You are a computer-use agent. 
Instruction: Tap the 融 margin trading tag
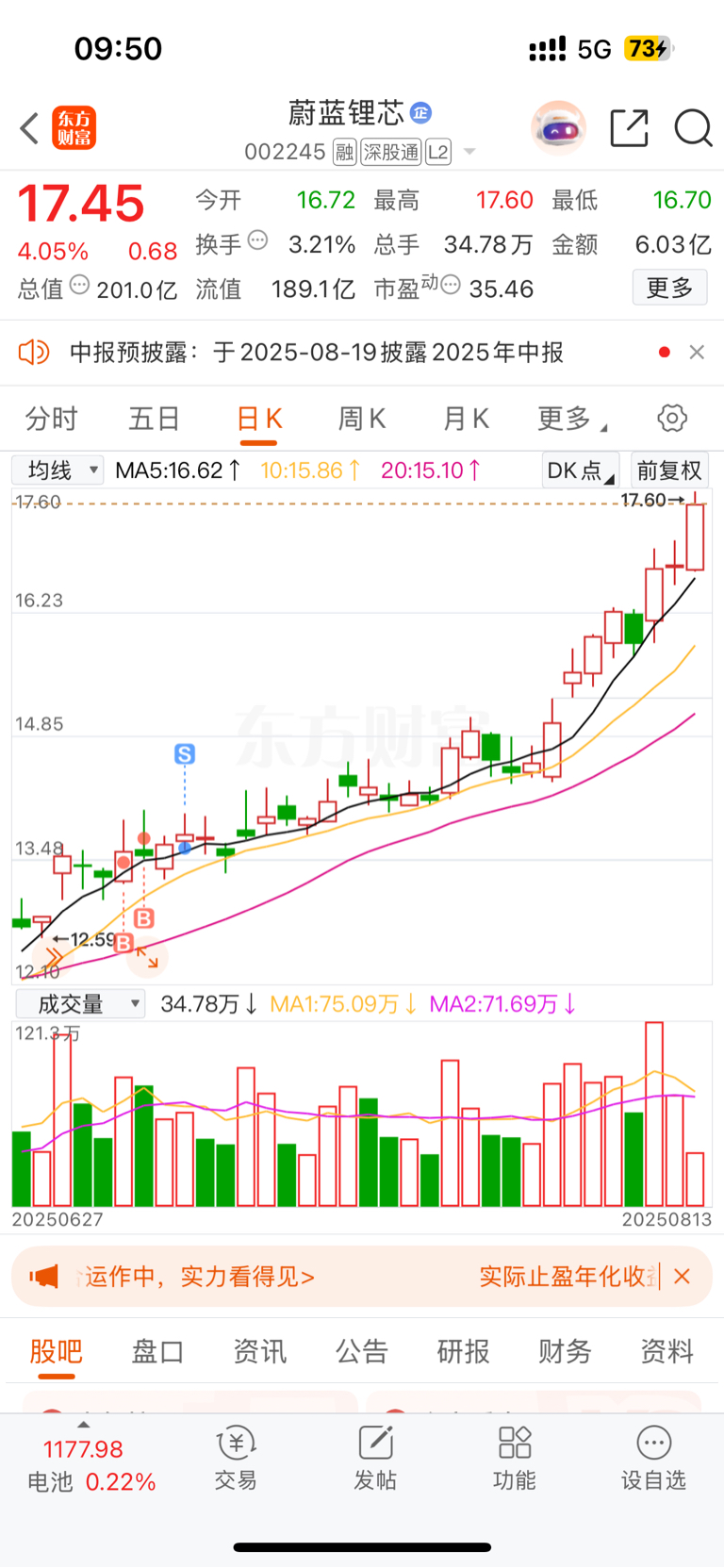(344, 152)
